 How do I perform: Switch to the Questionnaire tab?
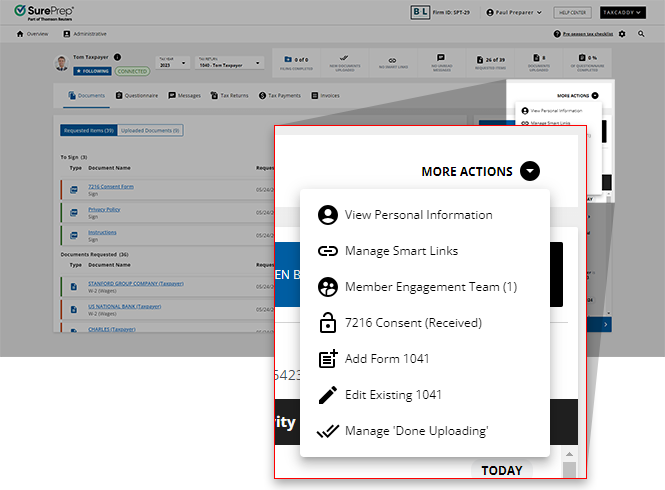tap(137, 95)
